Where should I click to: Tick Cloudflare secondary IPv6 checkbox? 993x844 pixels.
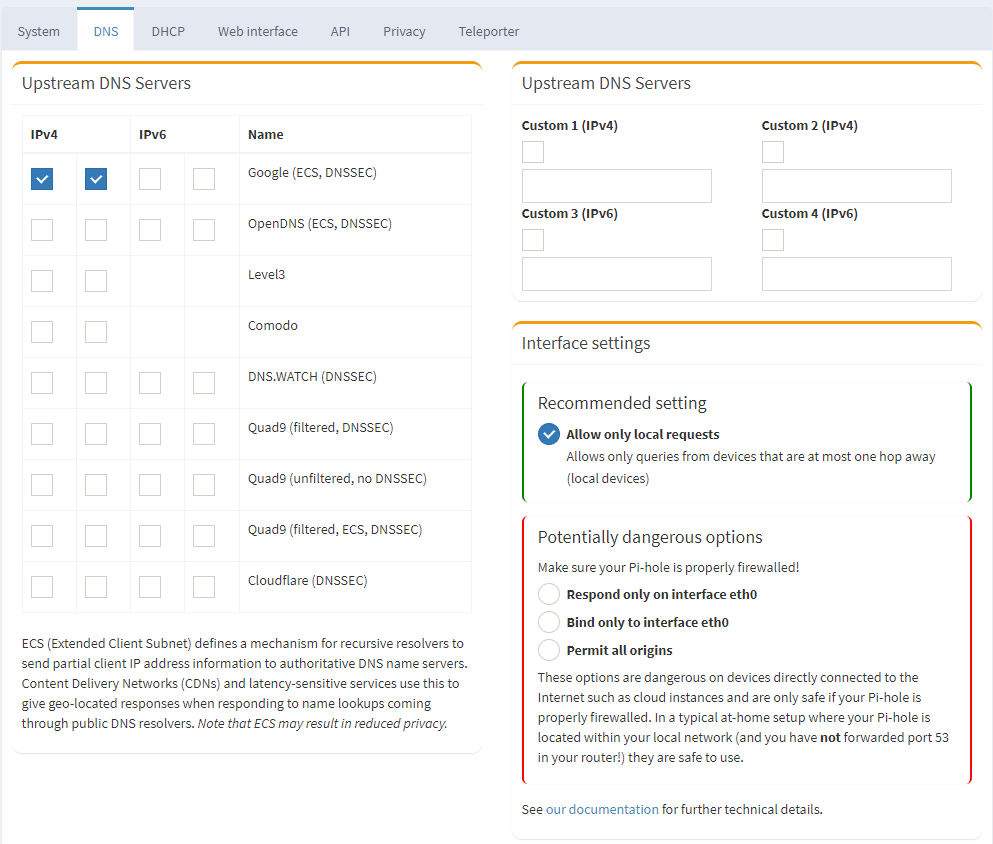[204, 587]
